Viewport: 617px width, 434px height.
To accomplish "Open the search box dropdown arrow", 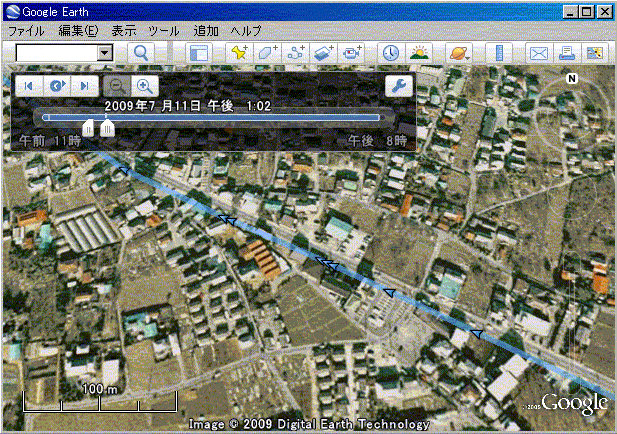I will pos(105,53).
